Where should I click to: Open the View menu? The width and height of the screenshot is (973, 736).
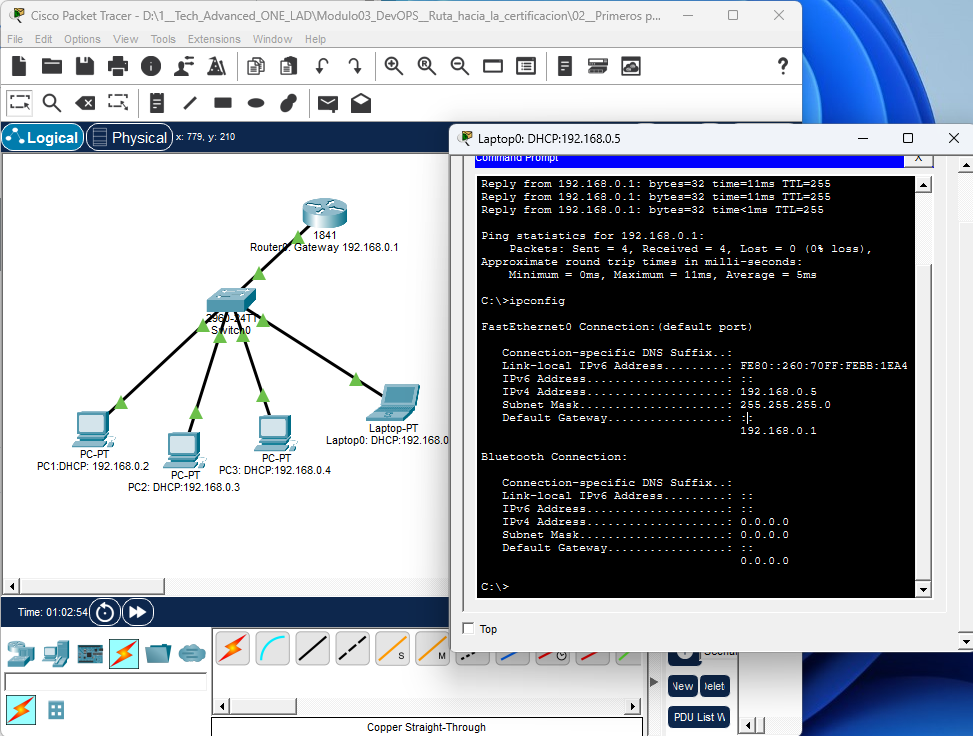[125, 39]
